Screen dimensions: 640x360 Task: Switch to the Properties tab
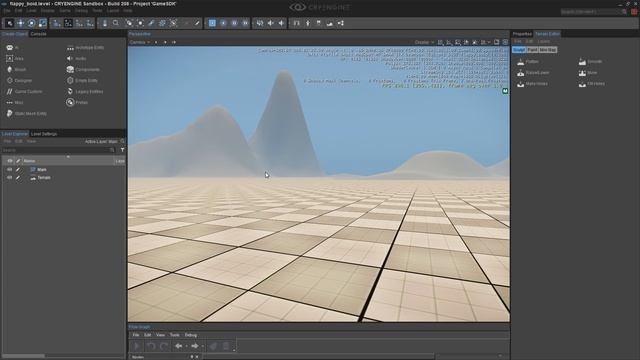522,34
